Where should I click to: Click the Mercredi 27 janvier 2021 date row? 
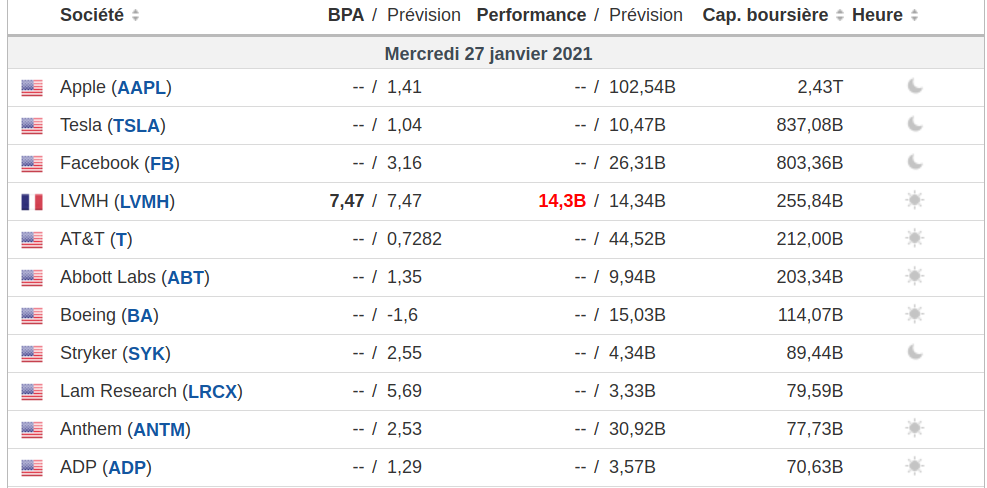488,54
